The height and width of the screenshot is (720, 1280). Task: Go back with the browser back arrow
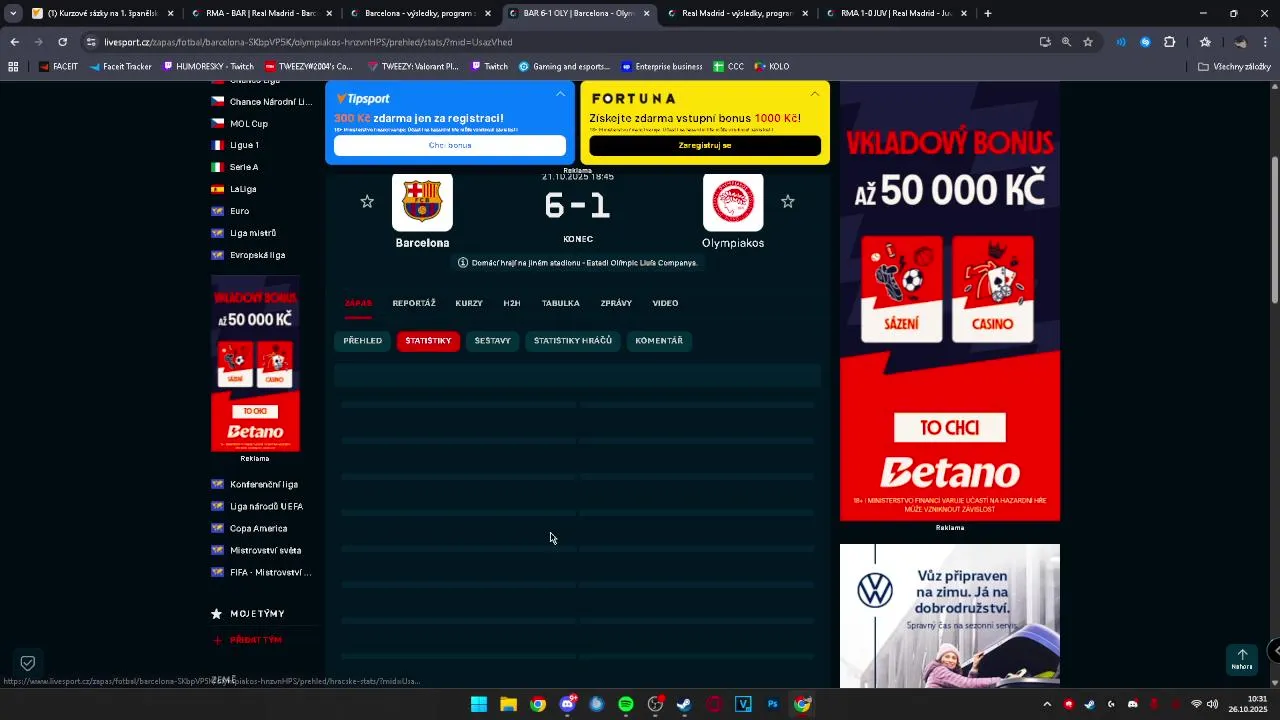(14, 42)
